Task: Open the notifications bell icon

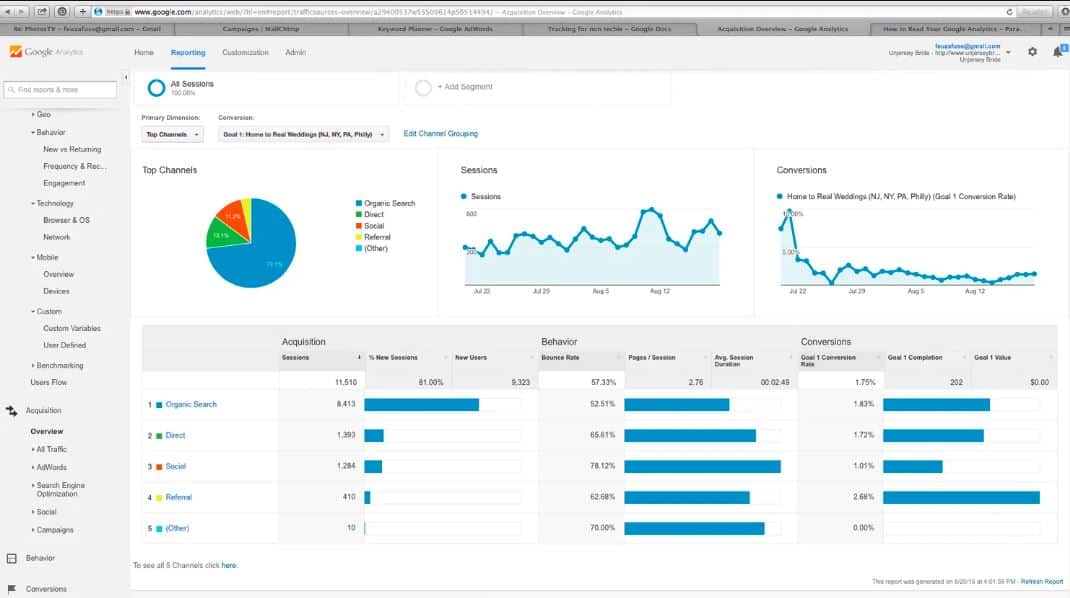Action: click(x=1058, y=51)
